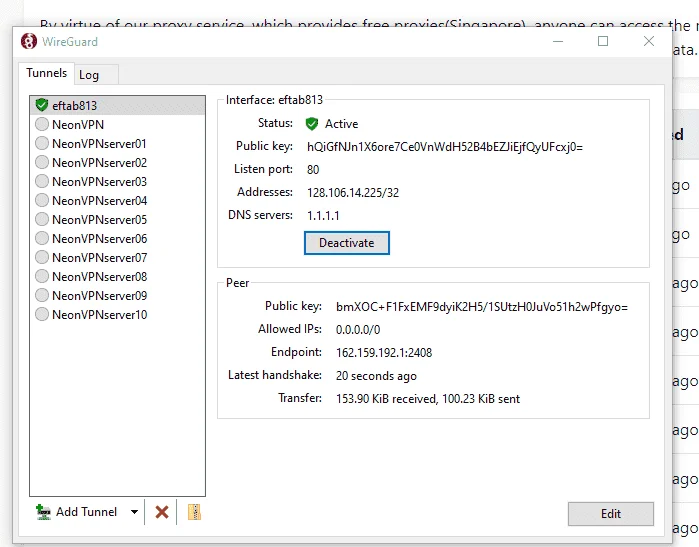Select NeonVPNserver06 tunnel name
Image resolution: width=699 pixels, height=547 pixels.
click(99, 239)
